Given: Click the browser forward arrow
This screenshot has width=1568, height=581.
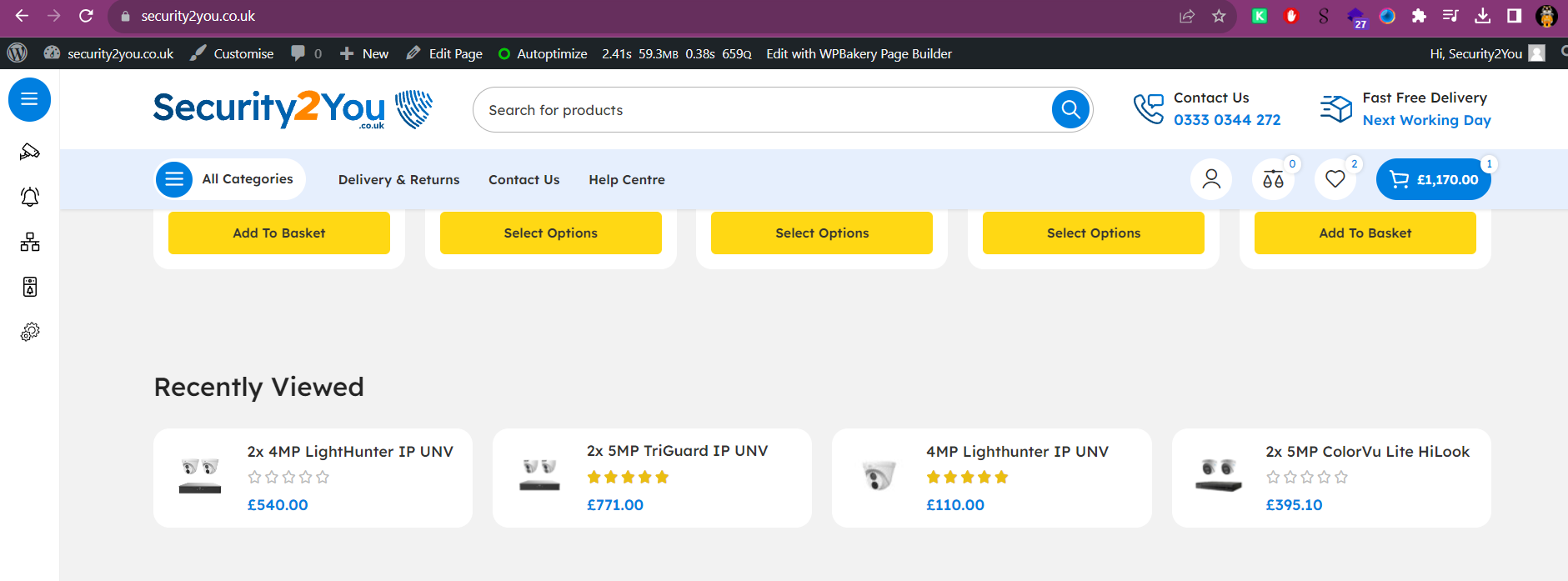Looking at the screenshot, I should click(x=53, y=16).
